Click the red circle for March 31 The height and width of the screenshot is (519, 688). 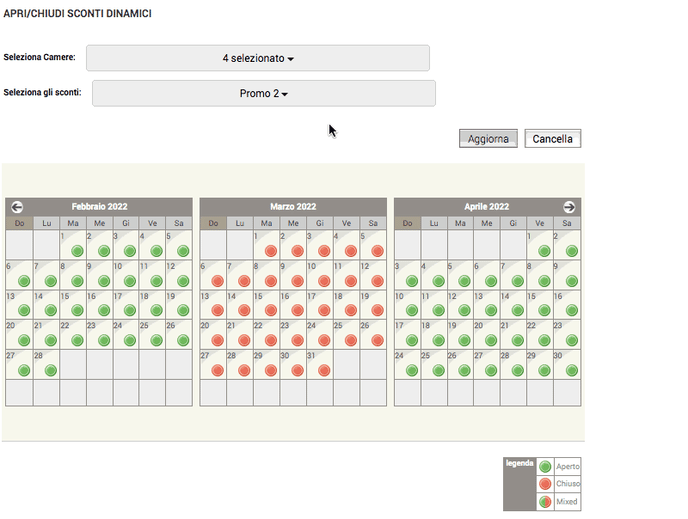pyautogui.click(x=324, y=370)
